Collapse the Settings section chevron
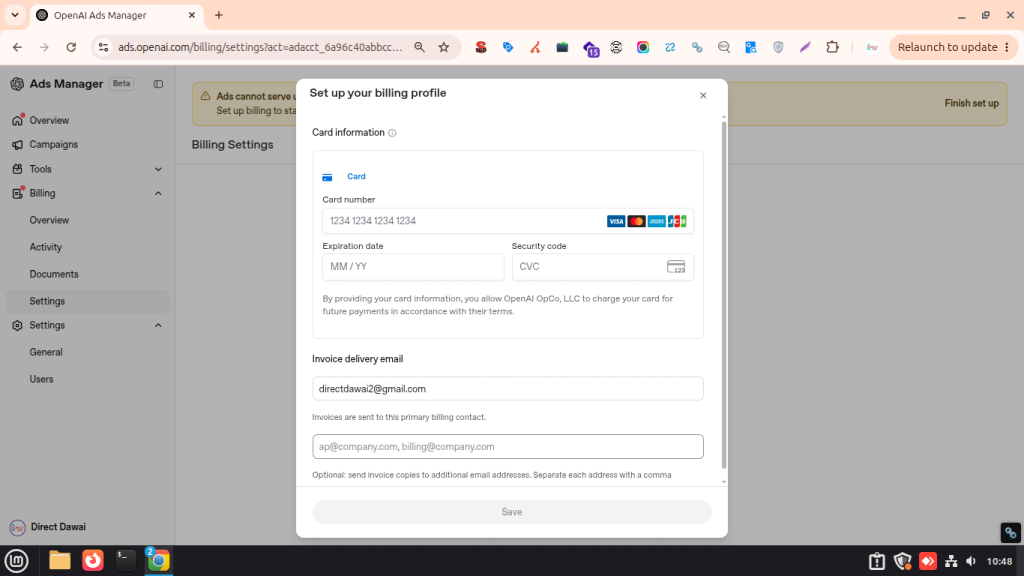1024x576 pixels. click(158, 325)
